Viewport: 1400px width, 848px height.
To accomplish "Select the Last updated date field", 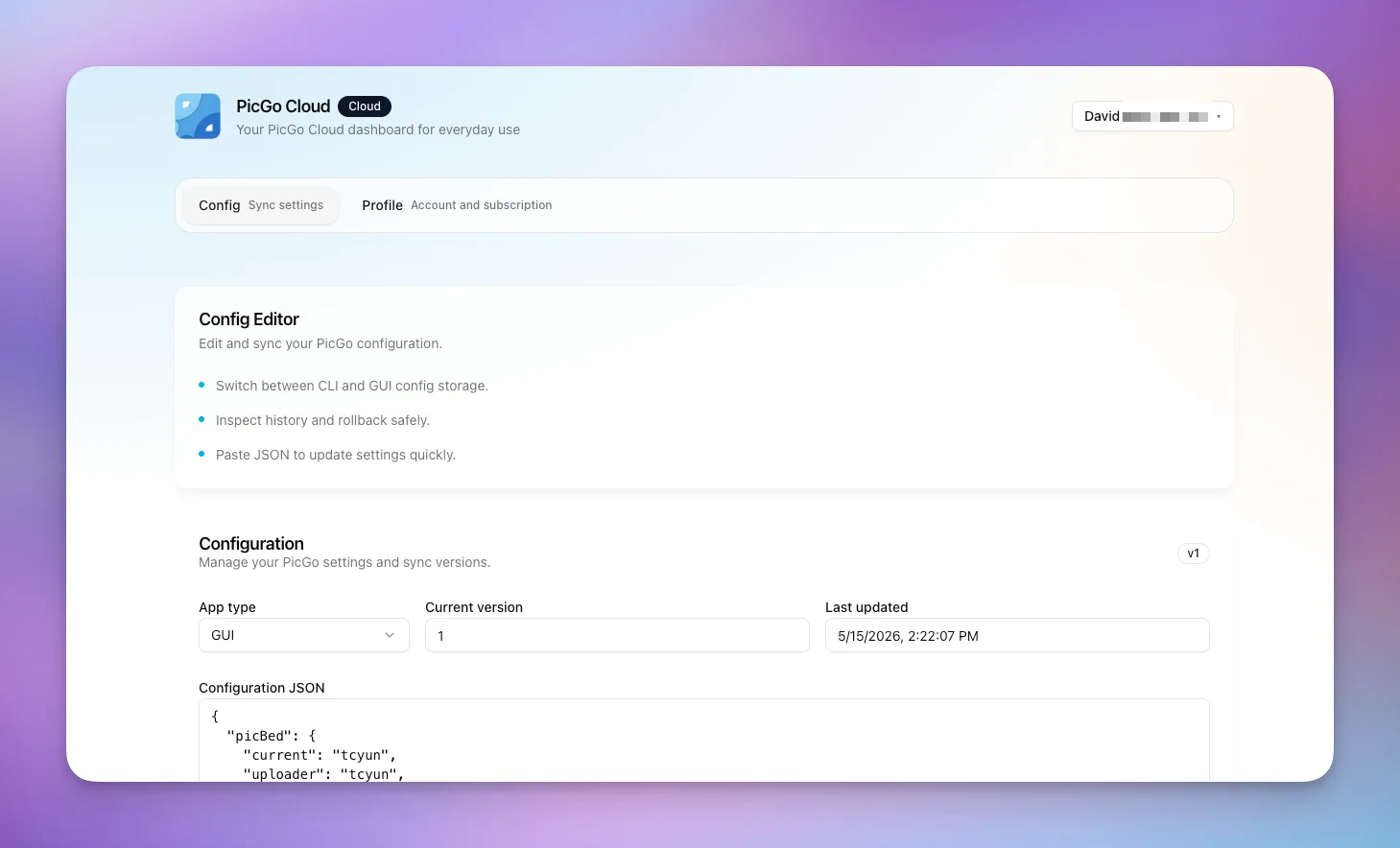I will (1017, 635).
